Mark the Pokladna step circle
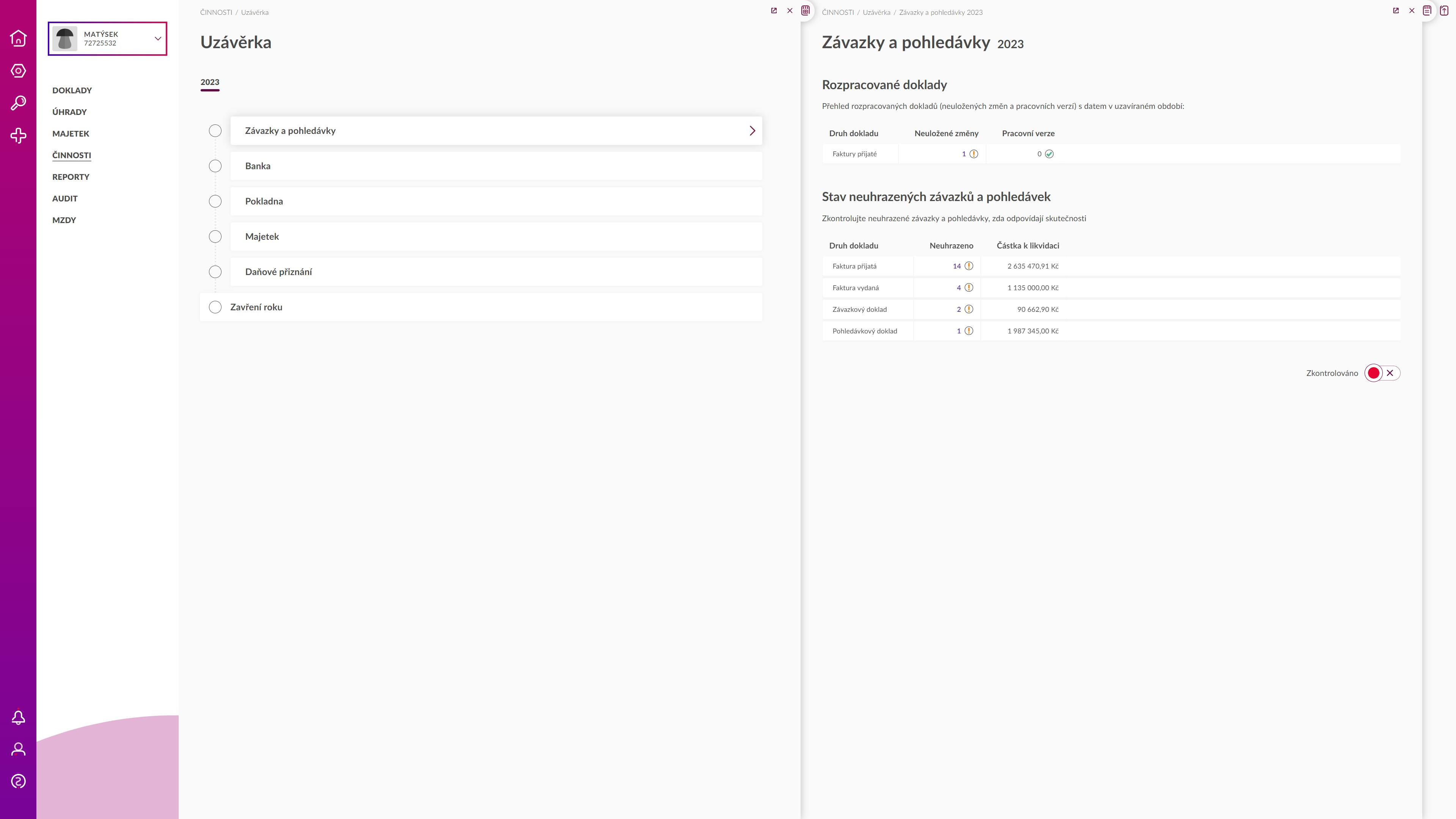This screenshot has width=1456, height=819. click(x=215, y=201)
